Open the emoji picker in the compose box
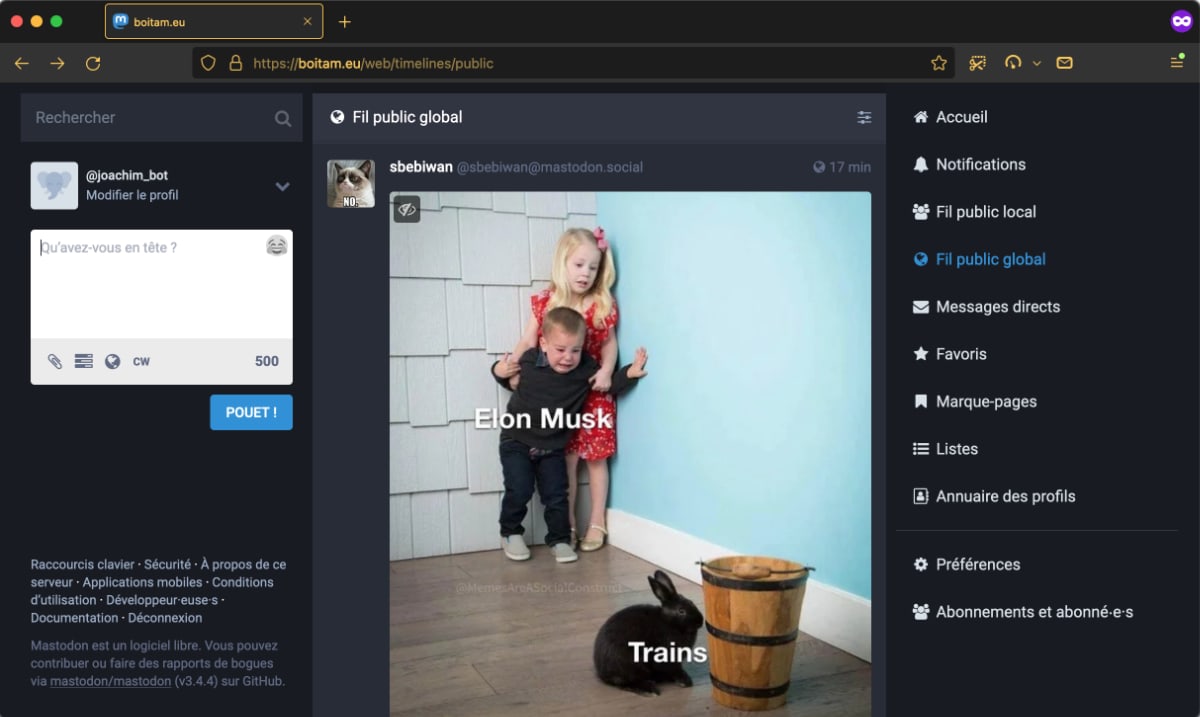 pyautogui.click(x=275, y=246)
